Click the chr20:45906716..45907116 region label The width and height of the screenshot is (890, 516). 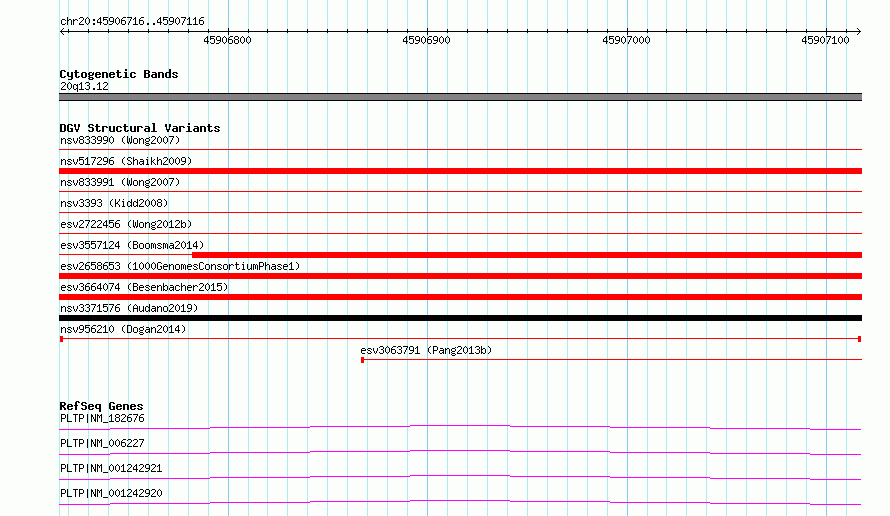(132, 21)
